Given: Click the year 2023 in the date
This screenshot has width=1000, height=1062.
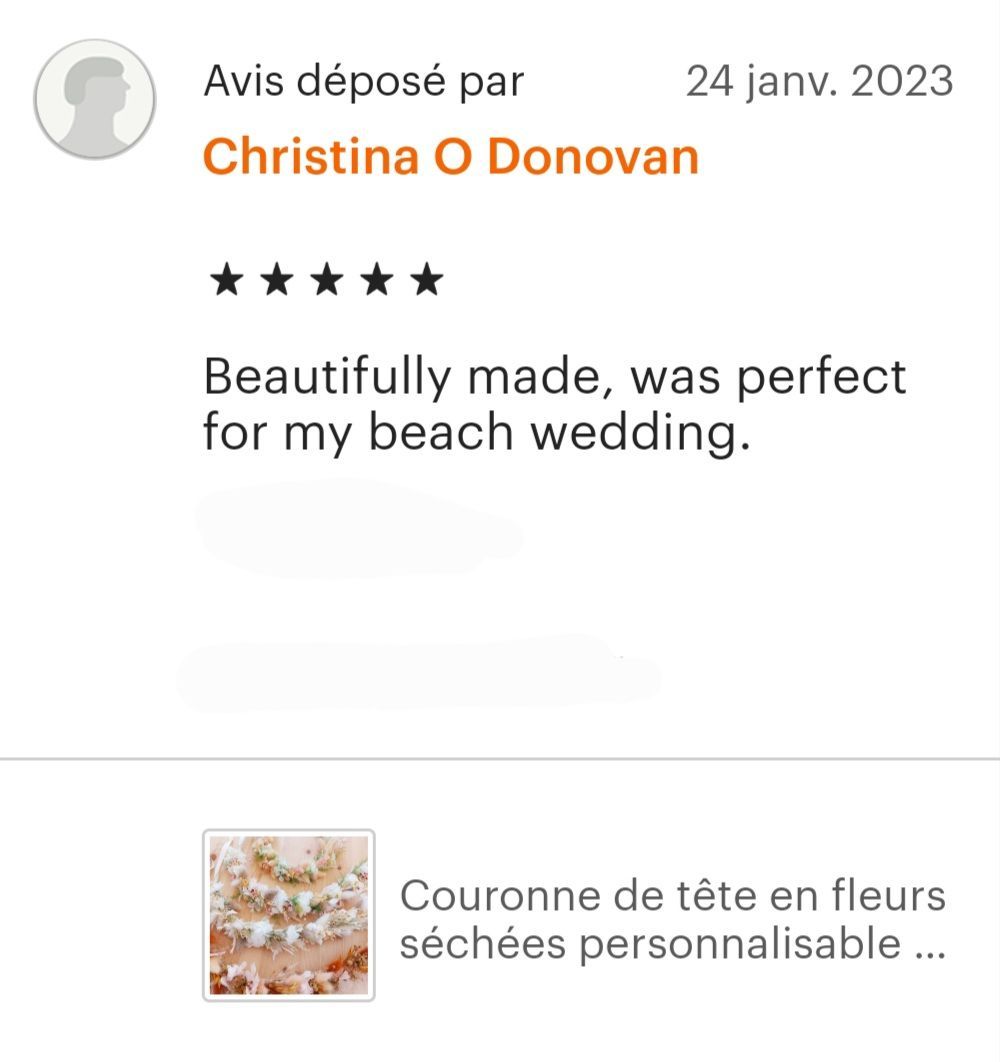Looking at the screenshot, I should point(902,81).
